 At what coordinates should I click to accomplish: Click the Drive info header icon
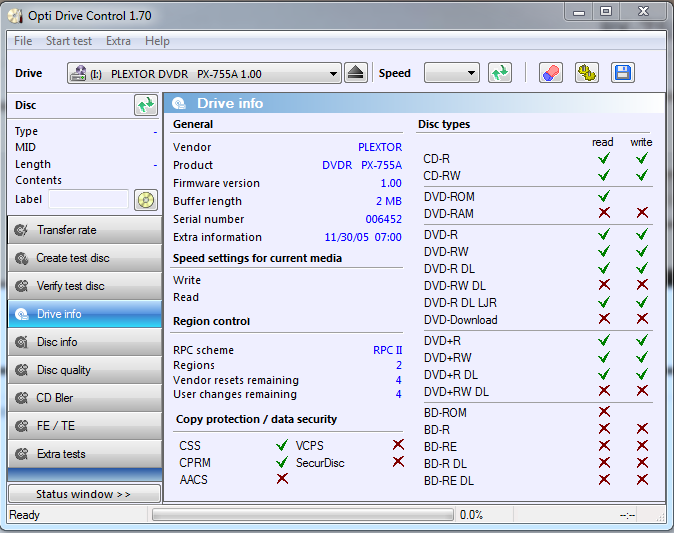pyautogui.click(x=179, y=103)
